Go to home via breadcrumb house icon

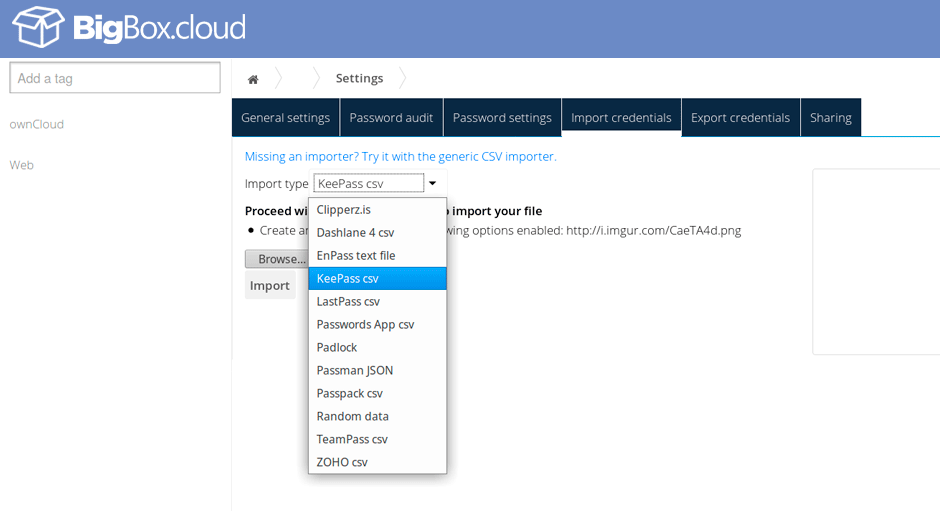coord(253,79)
